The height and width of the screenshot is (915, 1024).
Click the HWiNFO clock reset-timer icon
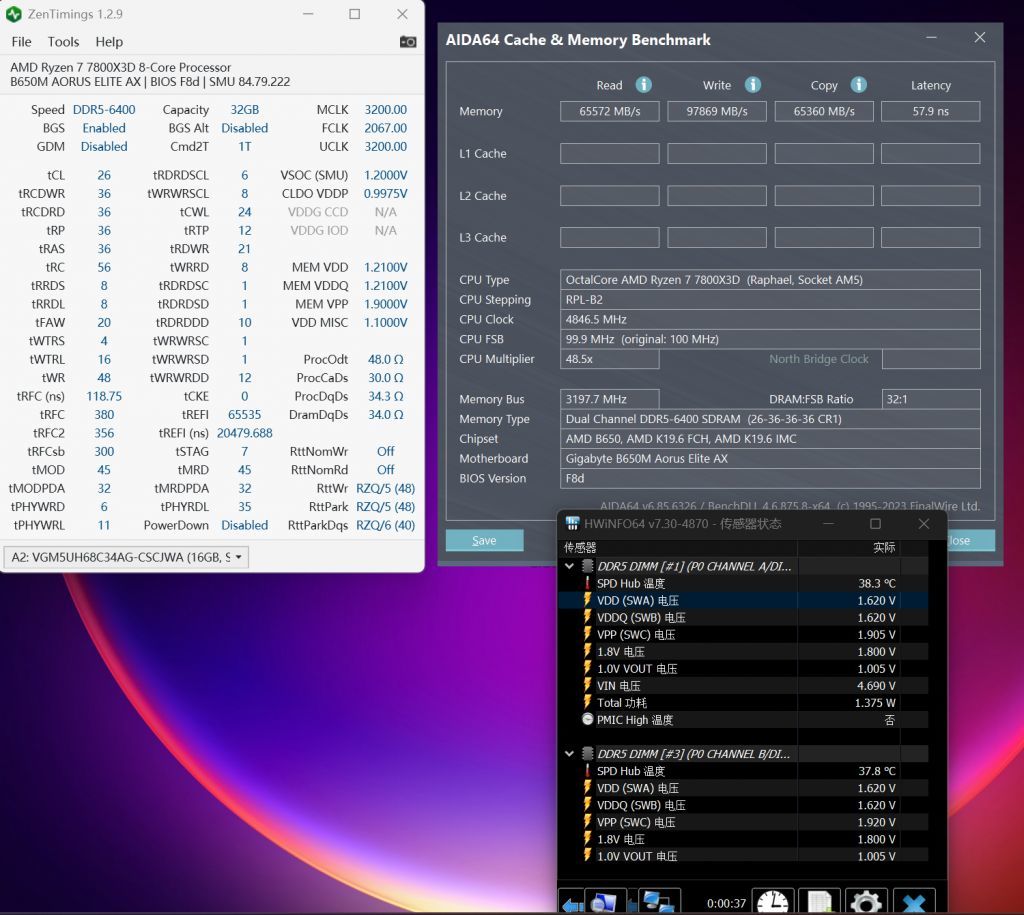[x=773, y=902]
